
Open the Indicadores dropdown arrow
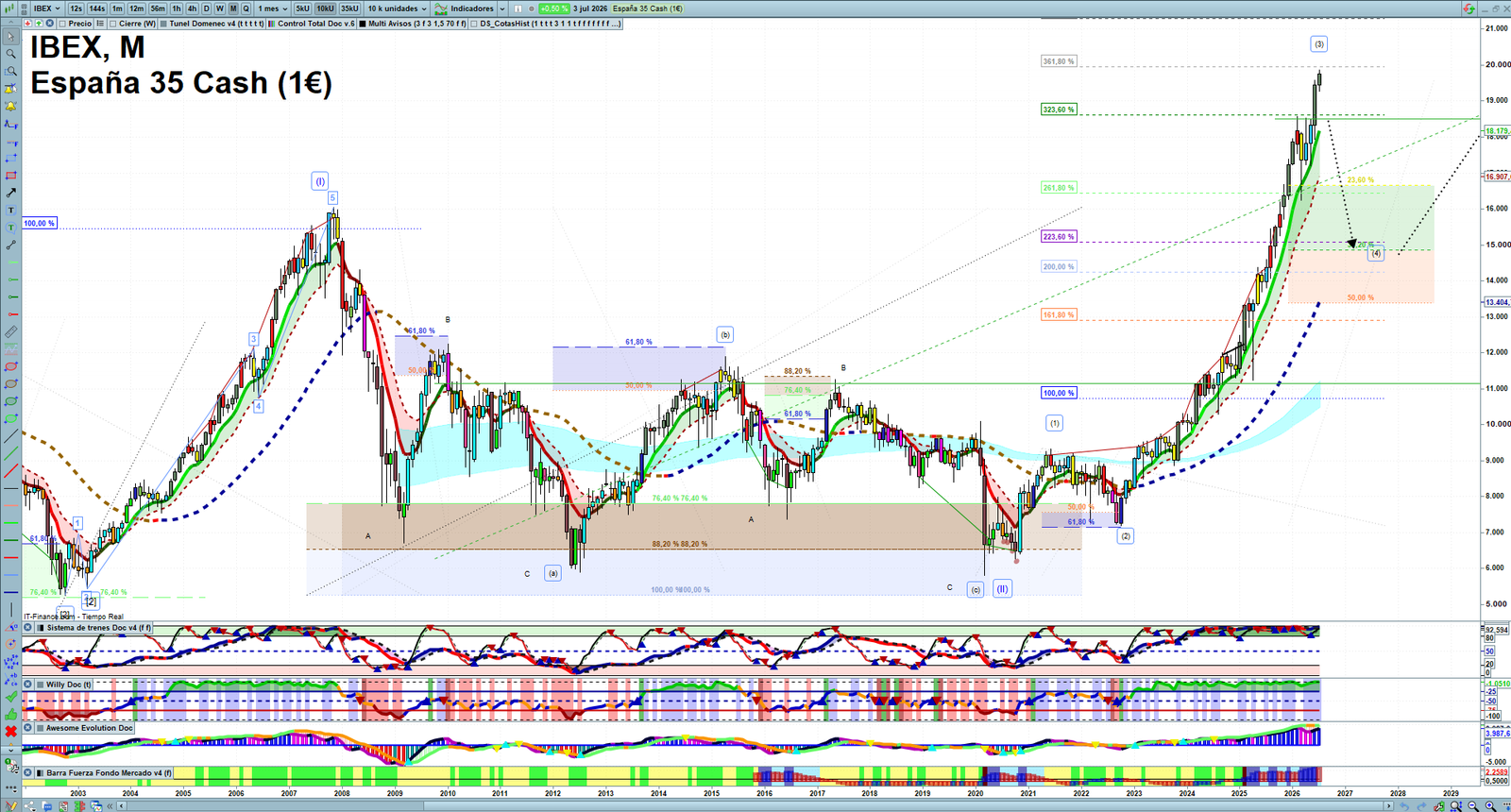click(x=502, y=8)
